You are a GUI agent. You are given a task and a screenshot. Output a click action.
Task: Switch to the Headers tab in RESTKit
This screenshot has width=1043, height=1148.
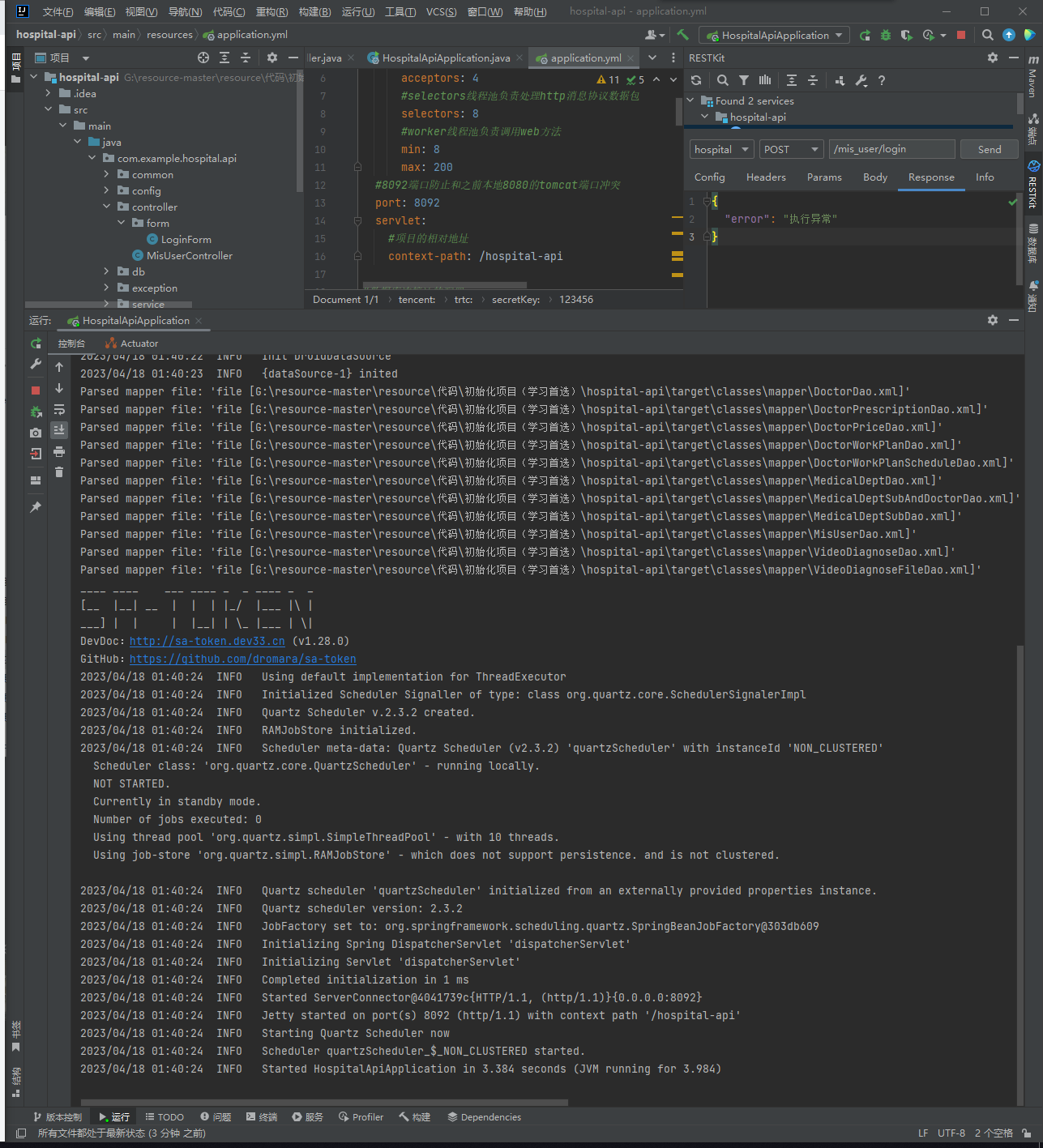(x=766, y=177)
